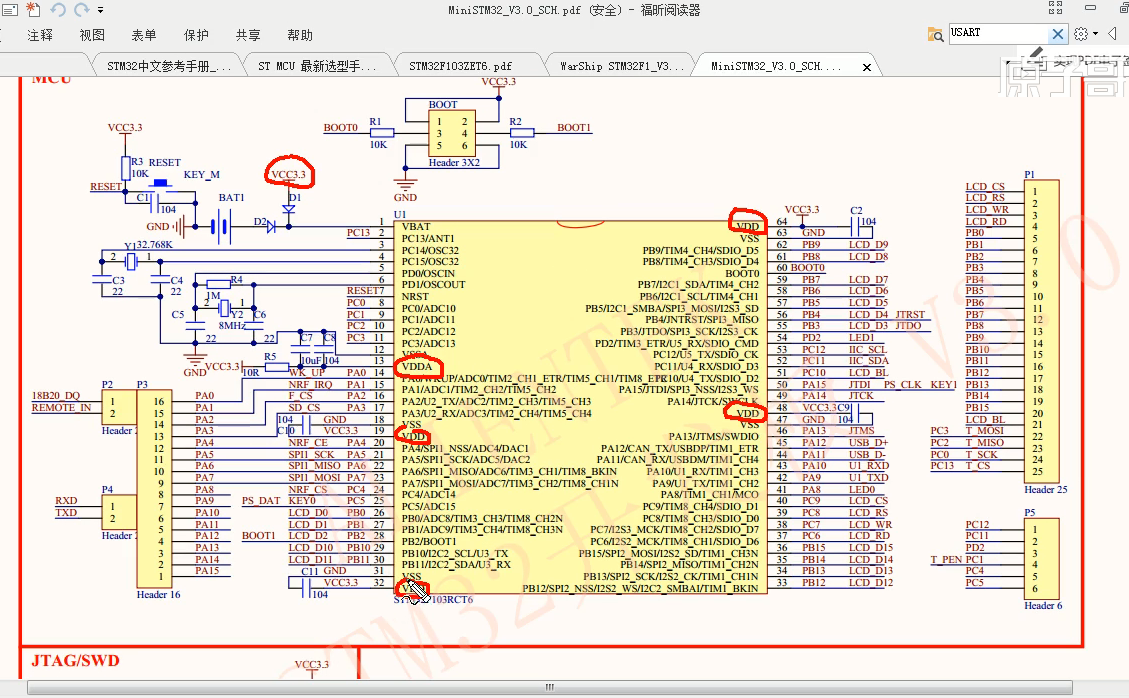Screen dimensions: 1129x698
Task: Click the 'NRF_IRQ' net label
Action: (x=310, y=385)
